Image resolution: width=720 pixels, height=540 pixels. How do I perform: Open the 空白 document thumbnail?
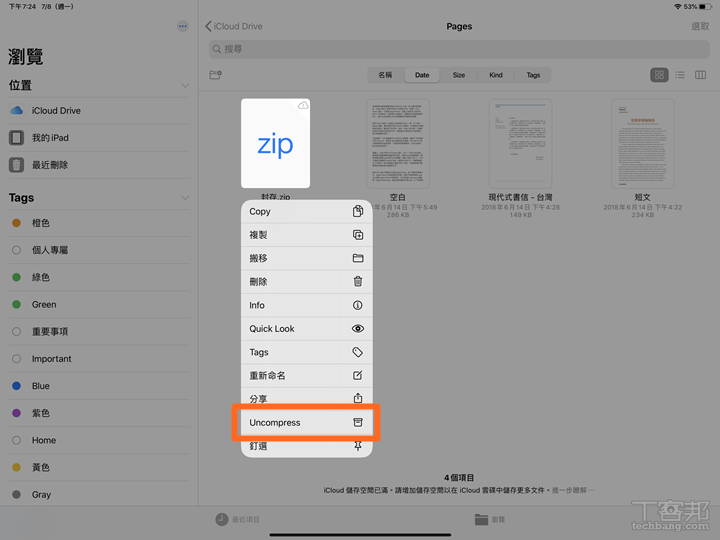pos(398,144)
